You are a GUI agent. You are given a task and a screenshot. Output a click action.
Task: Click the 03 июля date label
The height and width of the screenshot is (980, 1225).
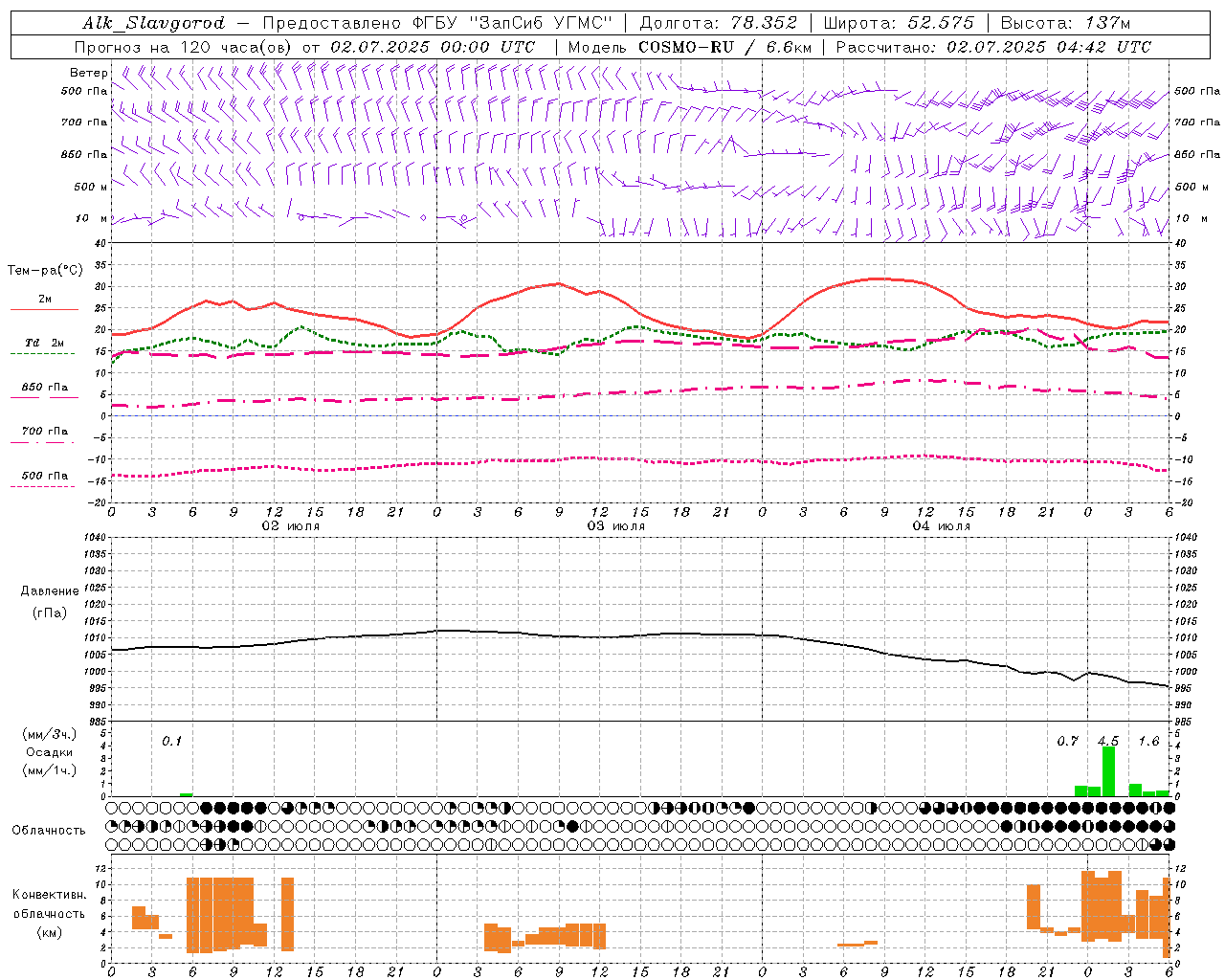coord(615,526)
